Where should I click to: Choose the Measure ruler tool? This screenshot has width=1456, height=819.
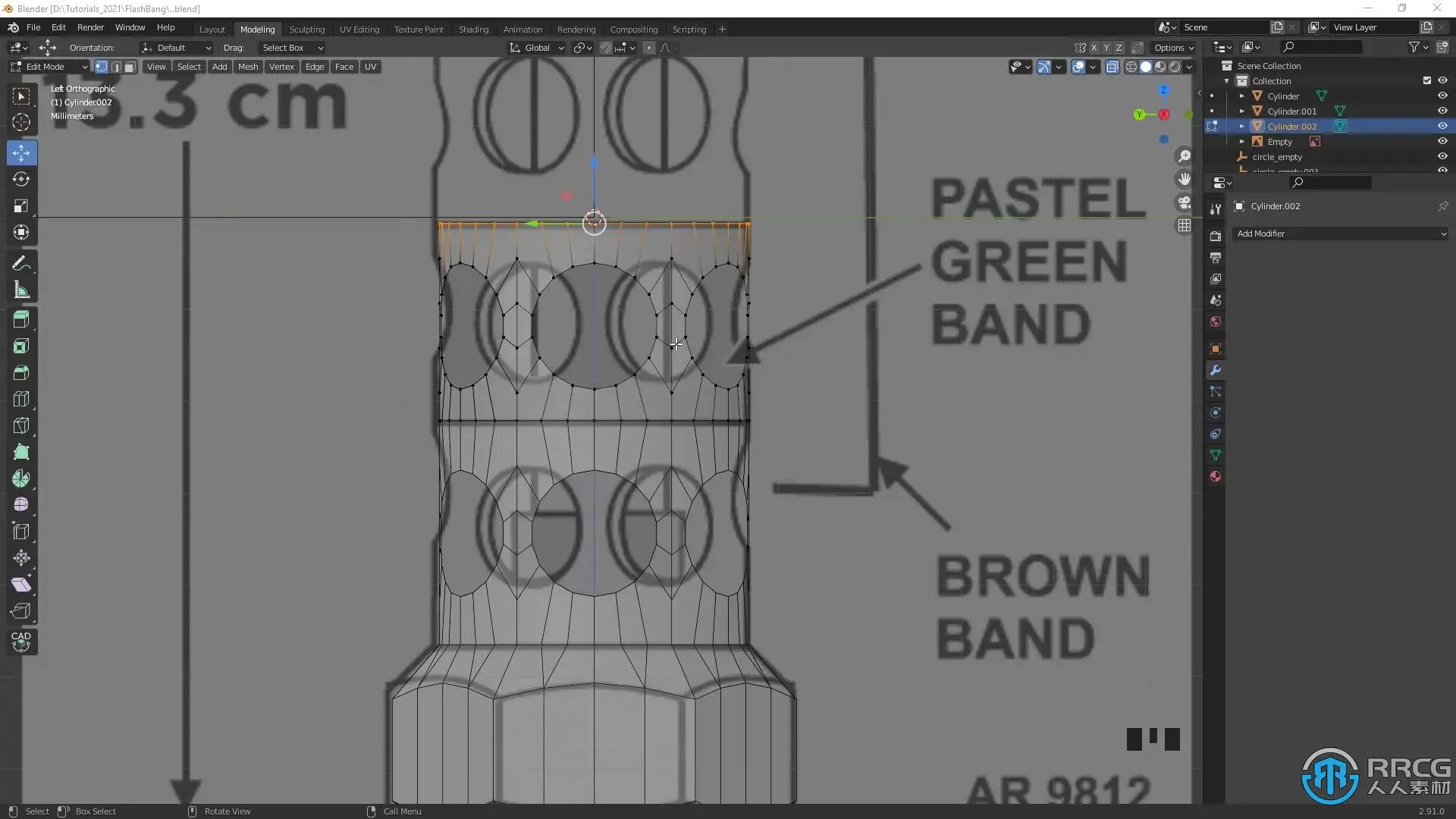[21, 290]
